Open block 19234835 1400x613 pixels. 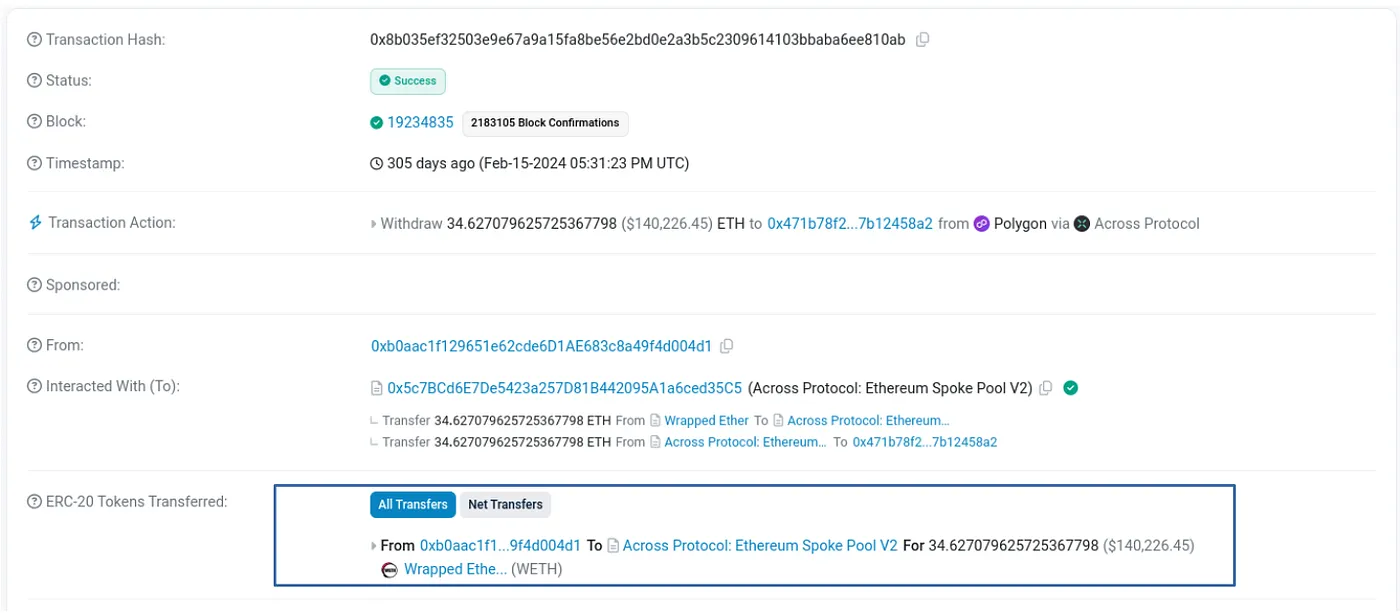coord(418,121)
